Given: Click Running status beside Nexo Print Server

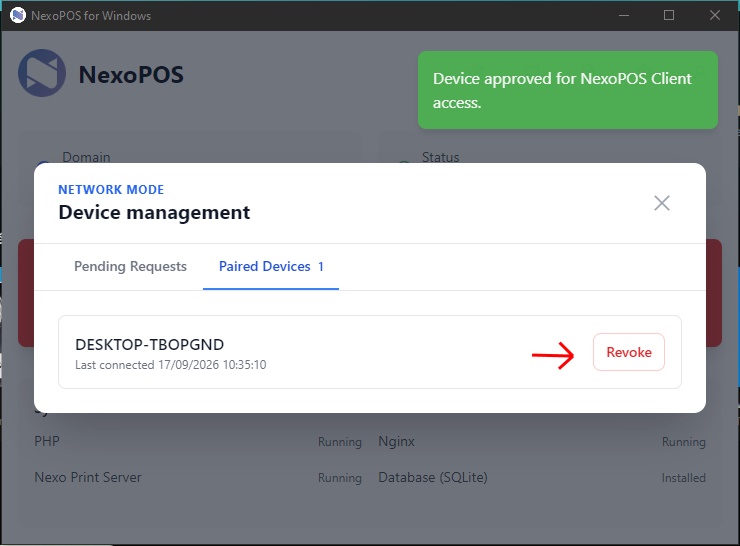Looking at the screenshot, I should coord(340,478).
